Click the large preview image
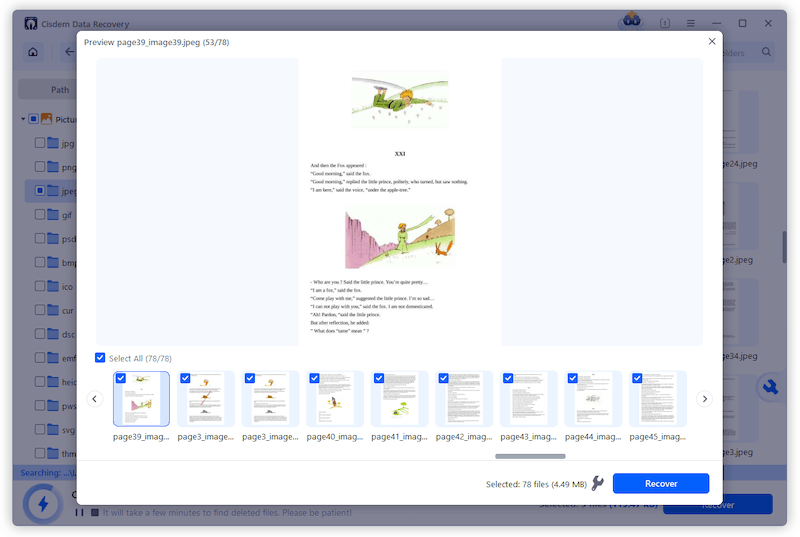The image size is (800, 537). (x=399, y=202)
